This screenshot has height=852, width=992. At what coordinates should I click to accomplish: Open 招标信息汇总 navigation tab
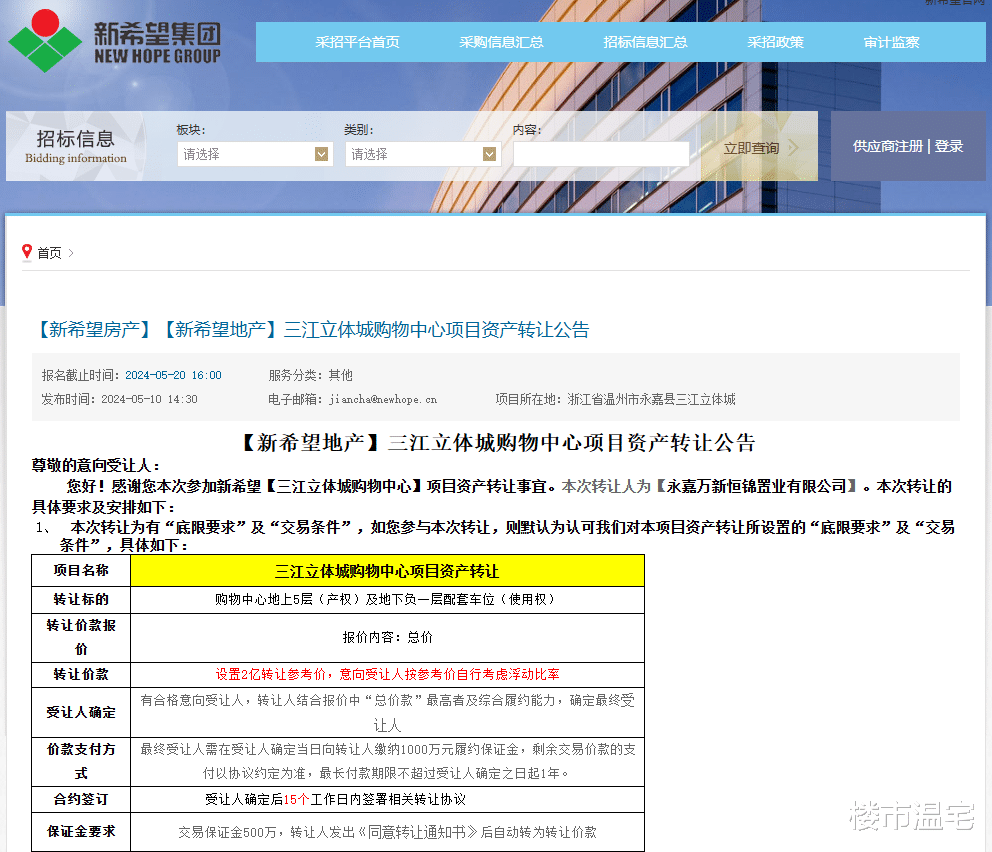click(x=645, y=42)
